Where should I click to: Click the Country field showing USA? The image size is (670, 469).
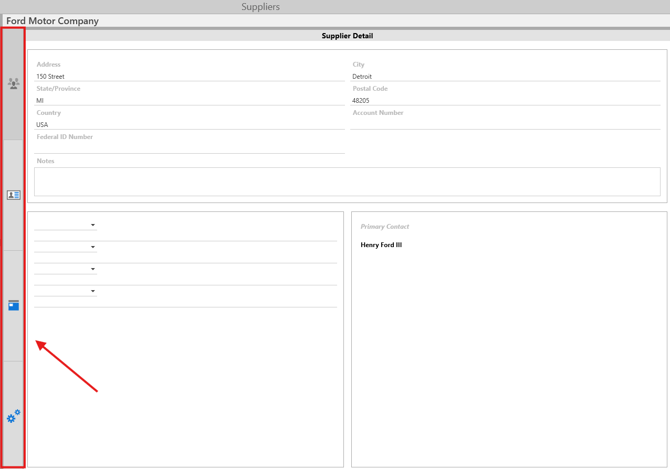(190, 124)
